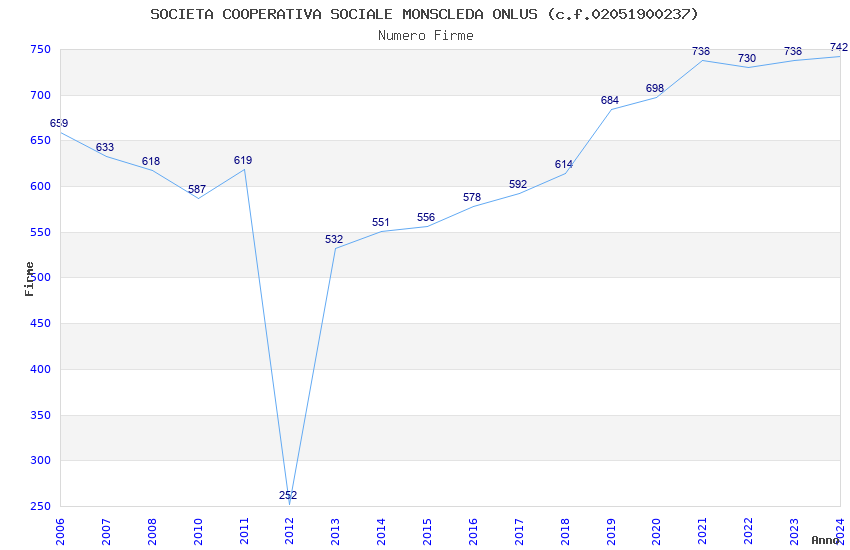Select the 698 data label
850x550 pixels.
655,88
